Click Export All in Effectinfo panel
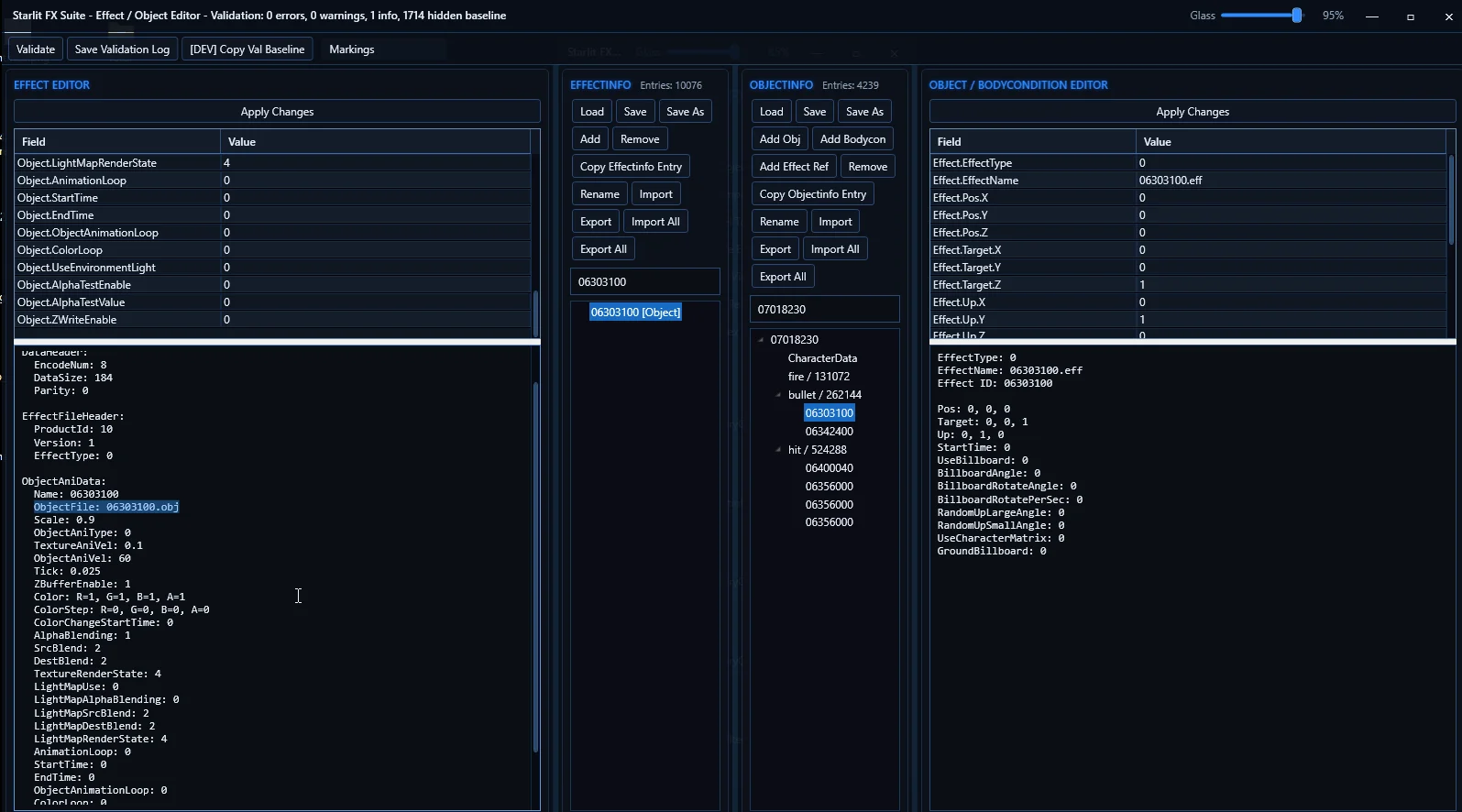 coord(603,249)
